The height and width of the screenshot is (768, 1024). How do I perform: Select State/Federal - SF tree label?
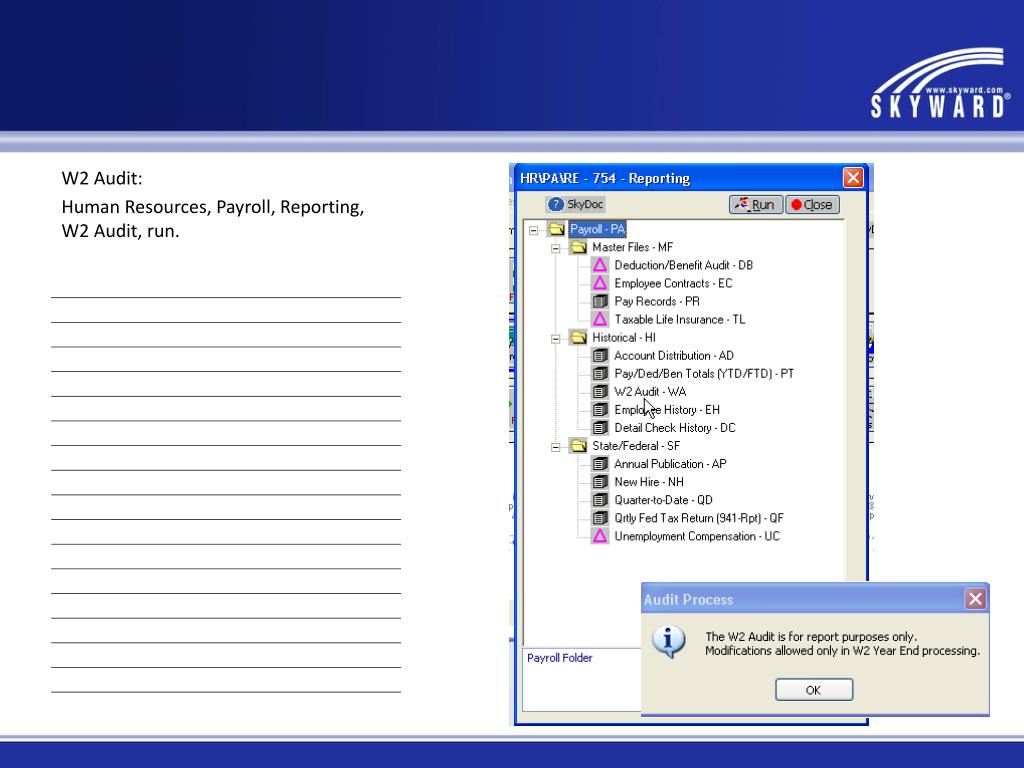coord(636,446)
